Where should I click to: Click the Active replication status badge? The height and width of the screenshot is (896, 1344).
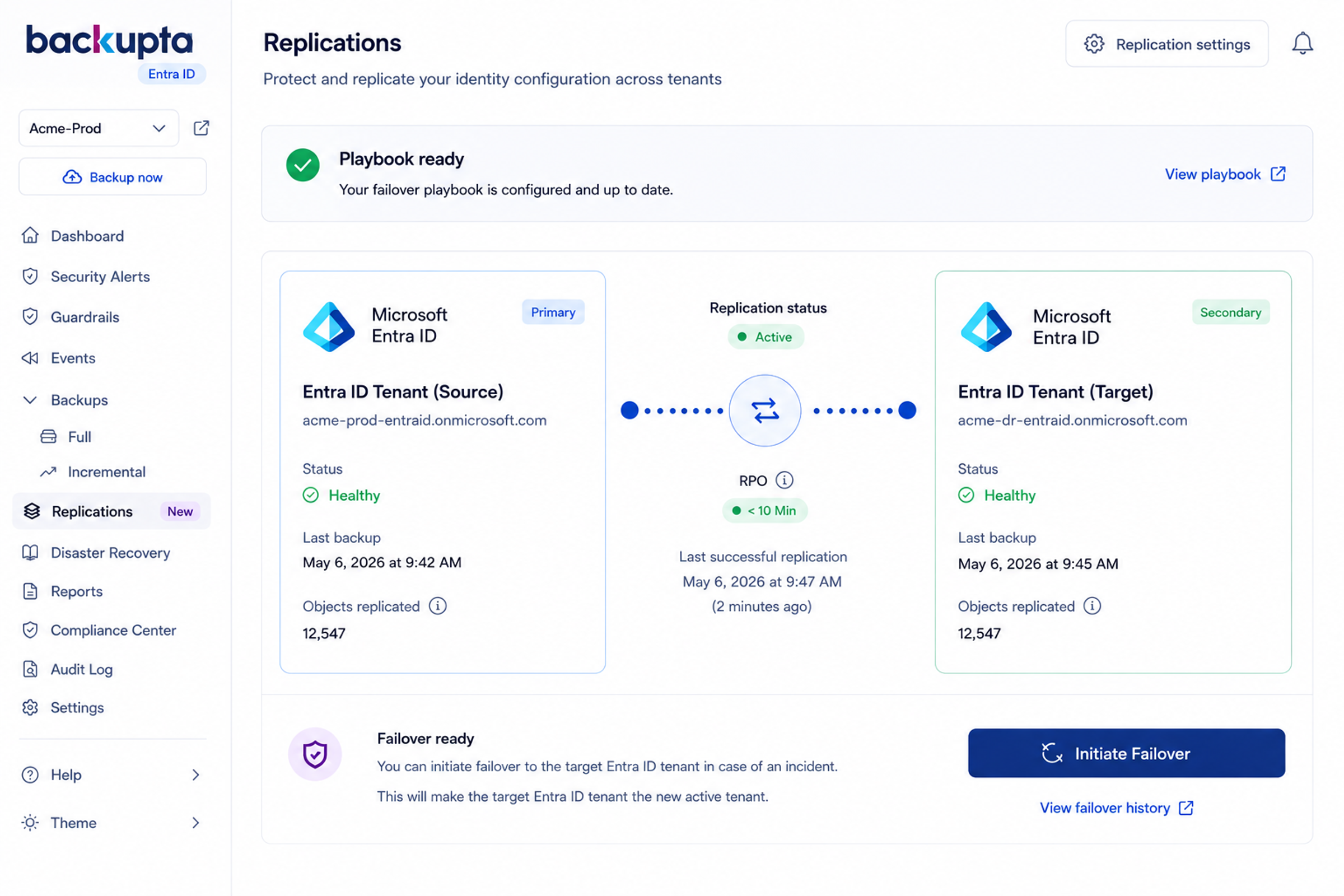point(766,337)
